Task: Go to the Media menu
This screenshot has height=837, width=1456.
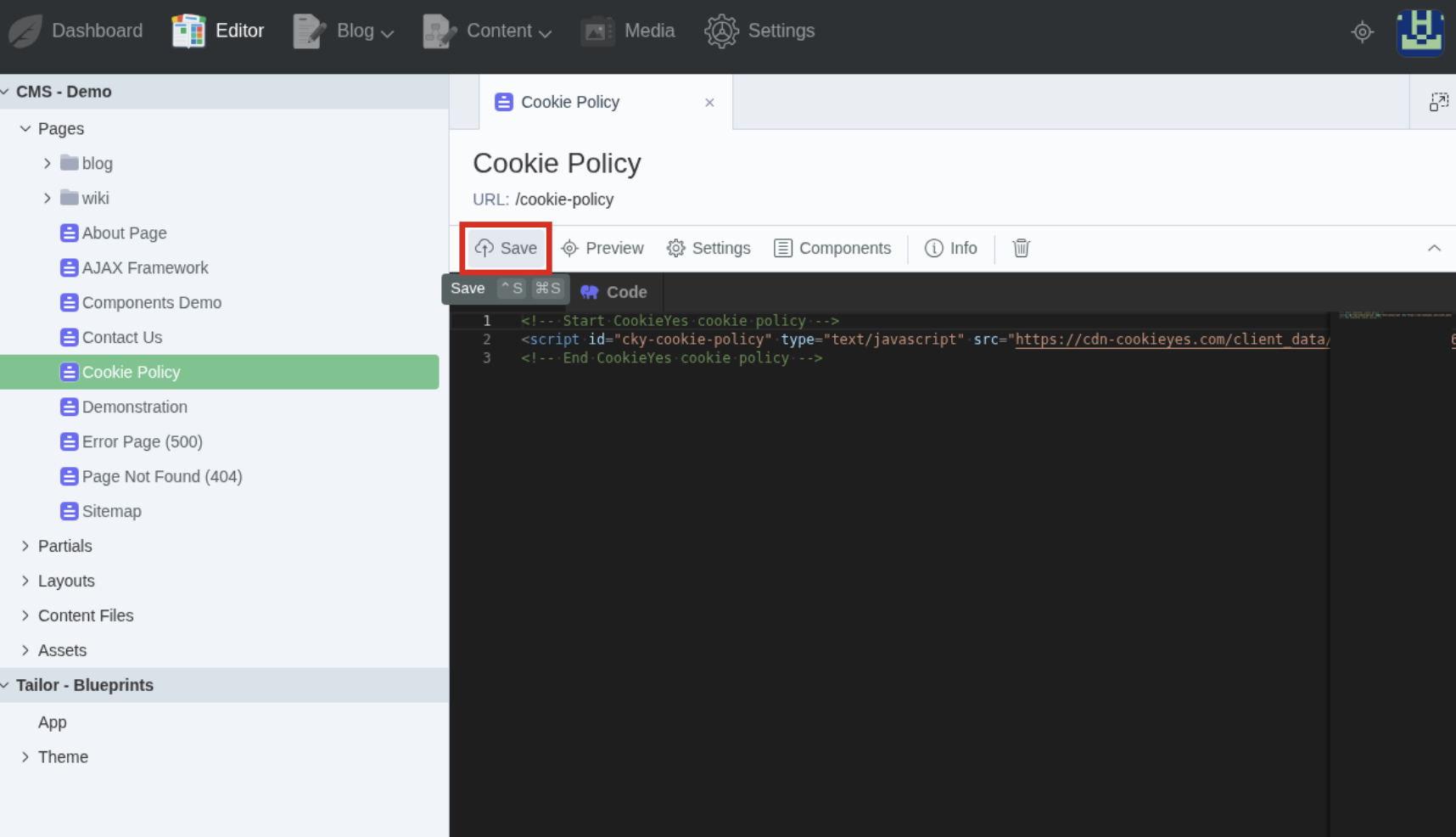Action: coord(628,31)
